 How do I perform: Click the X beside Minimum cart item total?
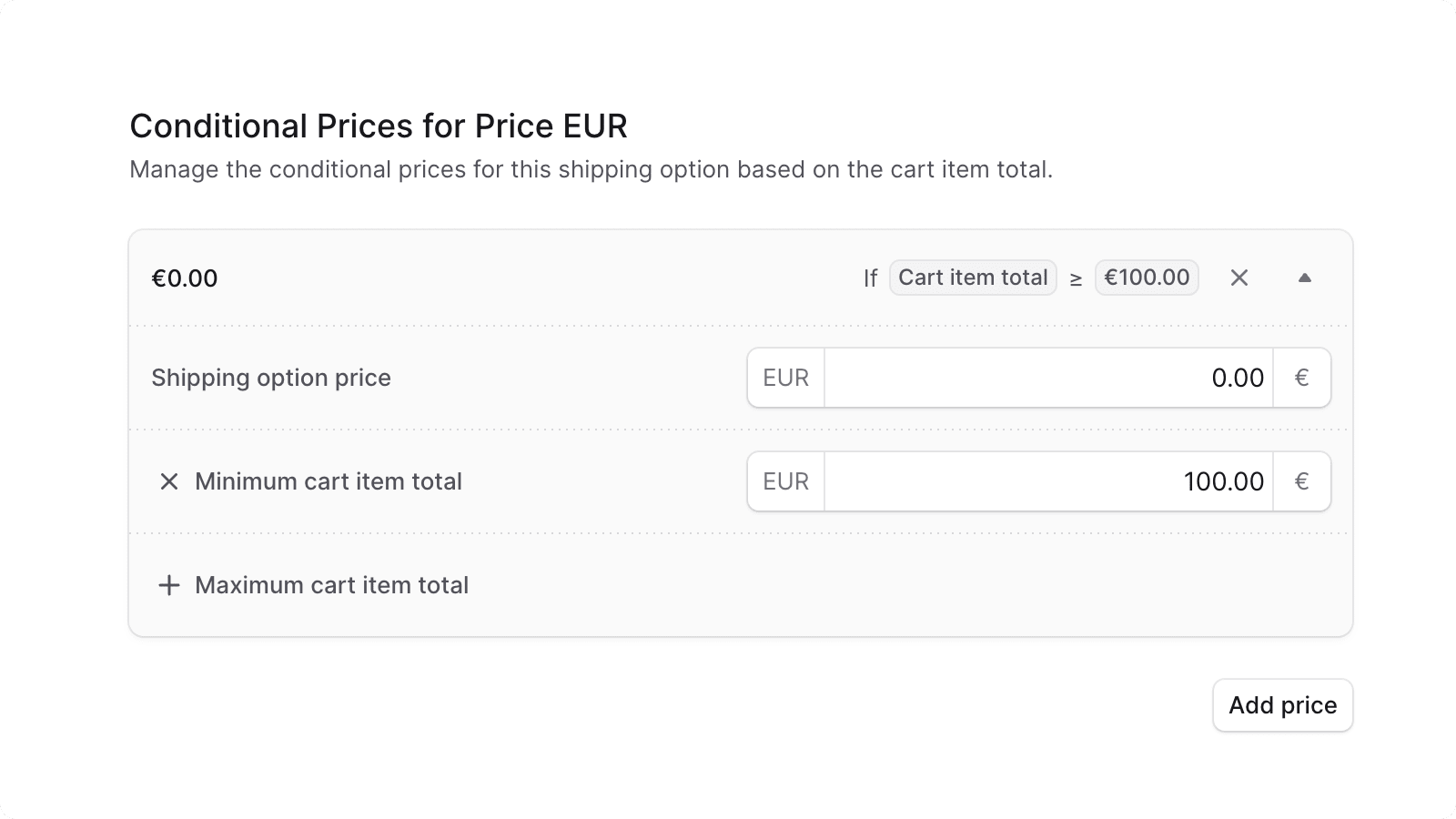pos(168,481)
